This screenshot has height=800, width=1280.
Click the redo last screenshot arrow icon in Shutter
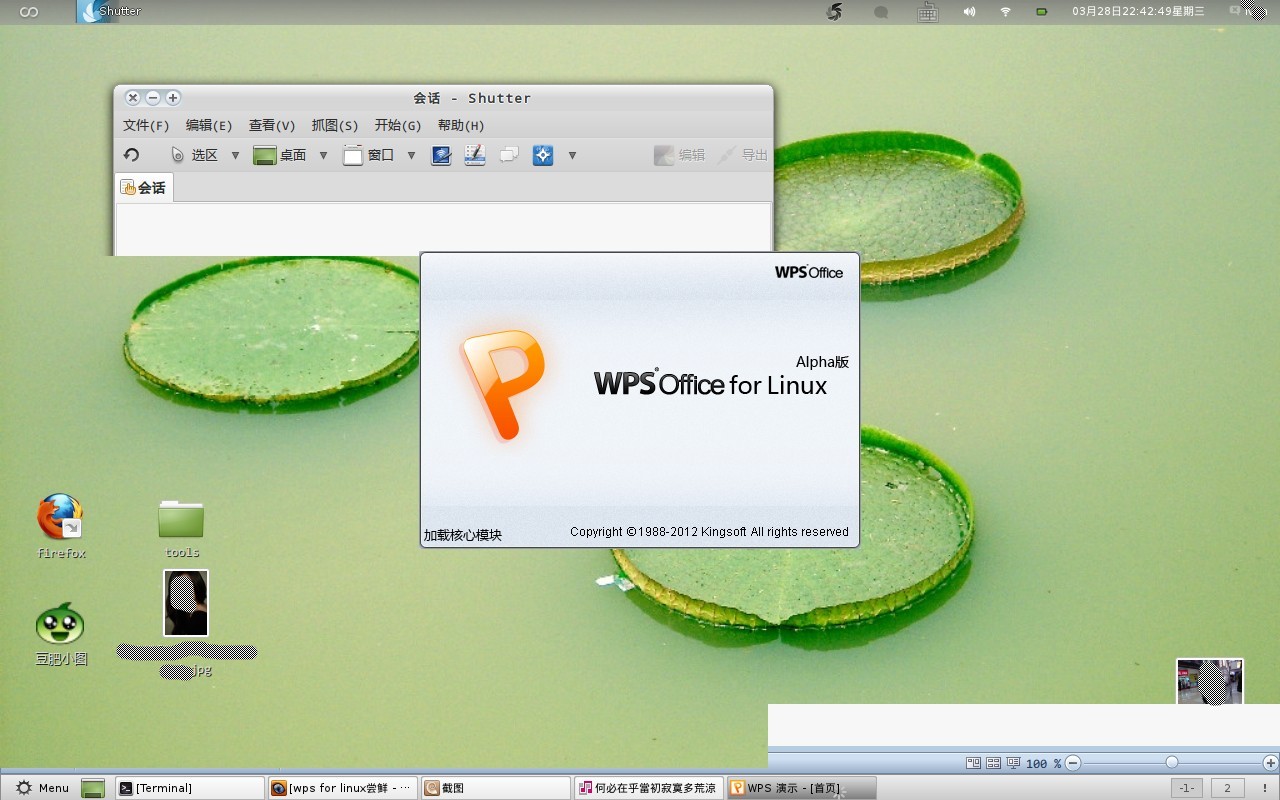point(131,155)
